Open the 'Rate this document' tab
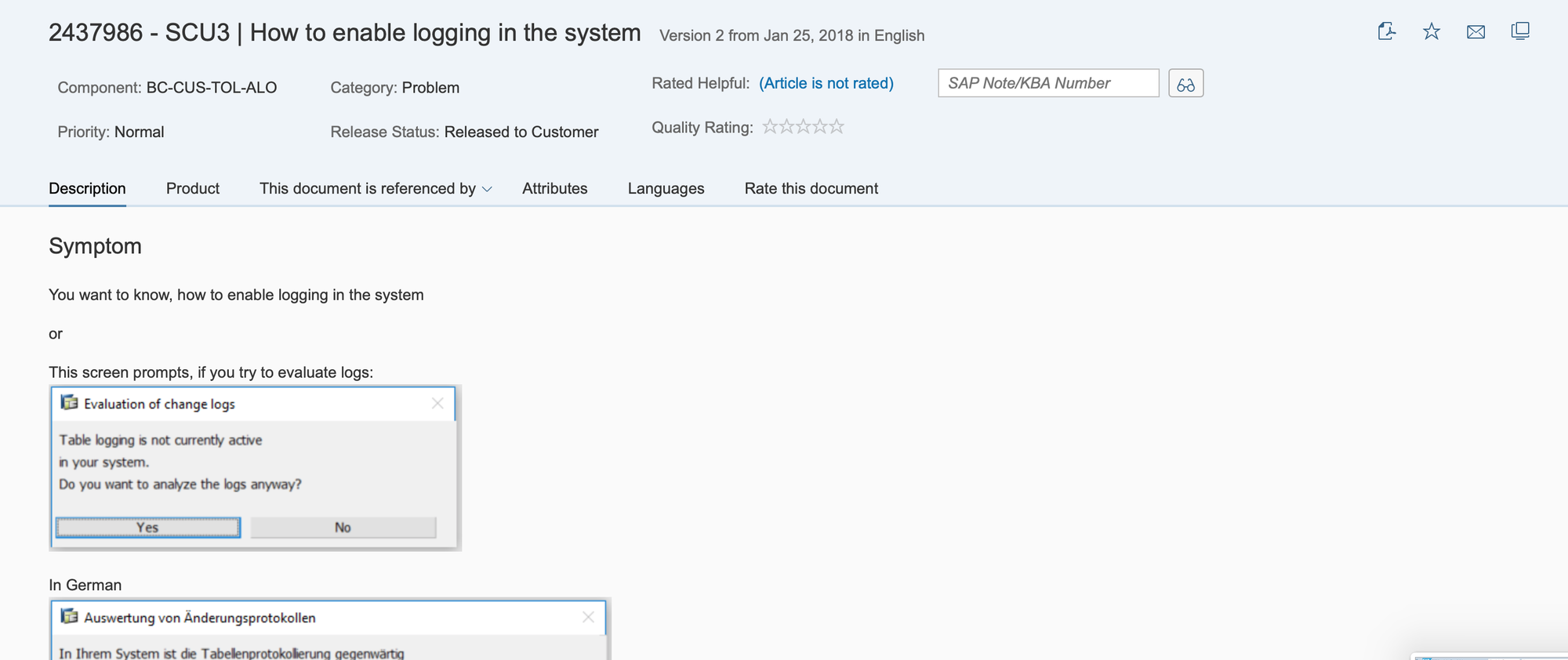 pos(811,188)
